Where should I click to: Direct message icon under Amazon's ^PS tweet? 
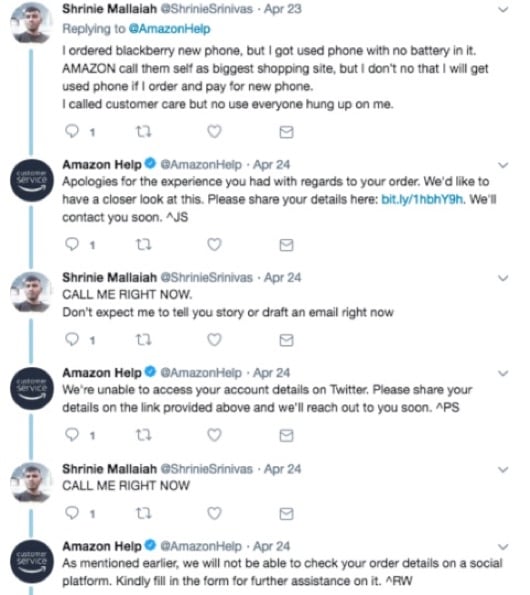(x=286, y=435)
